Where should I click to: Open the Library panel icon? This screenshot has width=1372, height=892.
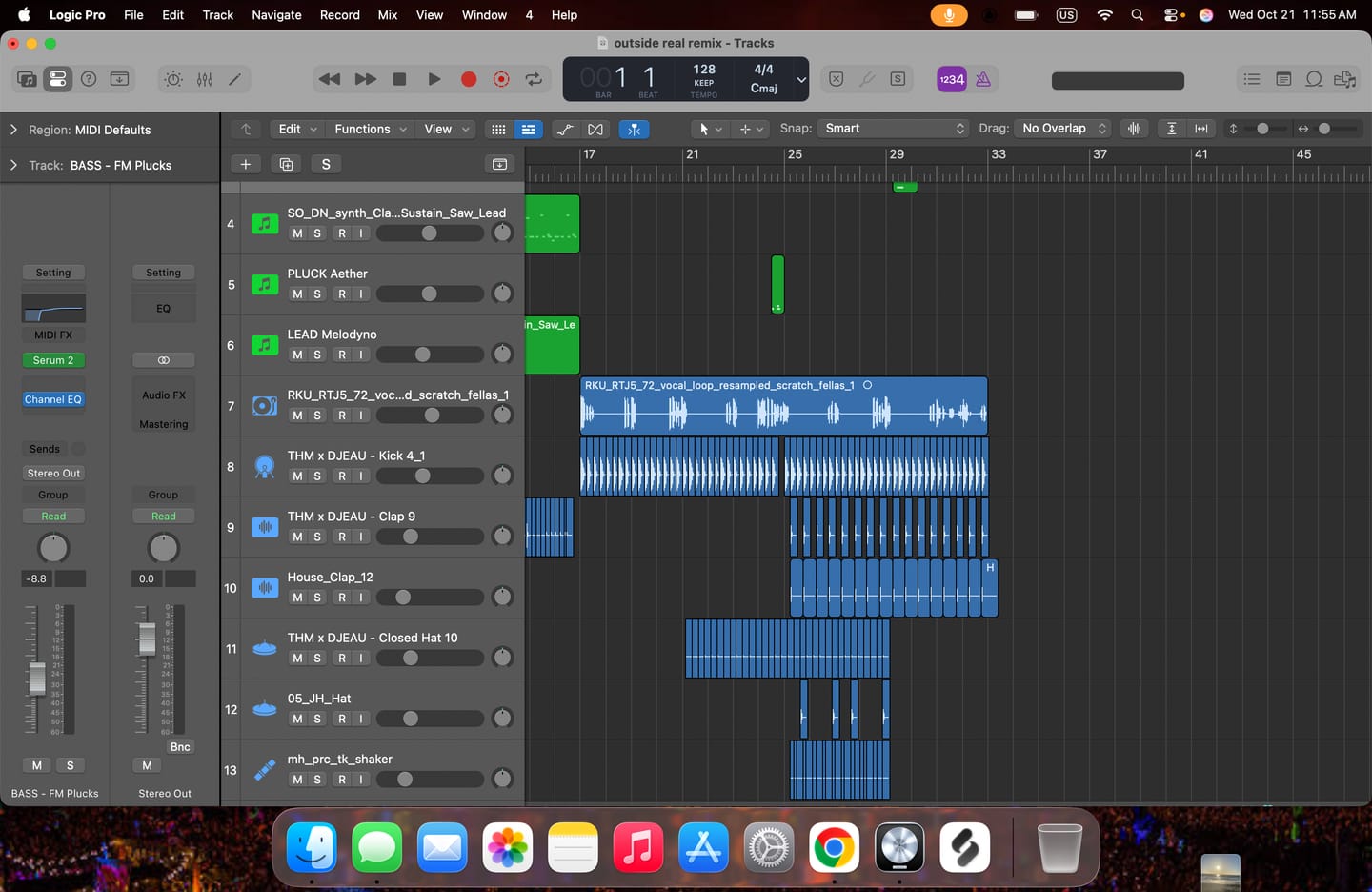tap(27, 79)
